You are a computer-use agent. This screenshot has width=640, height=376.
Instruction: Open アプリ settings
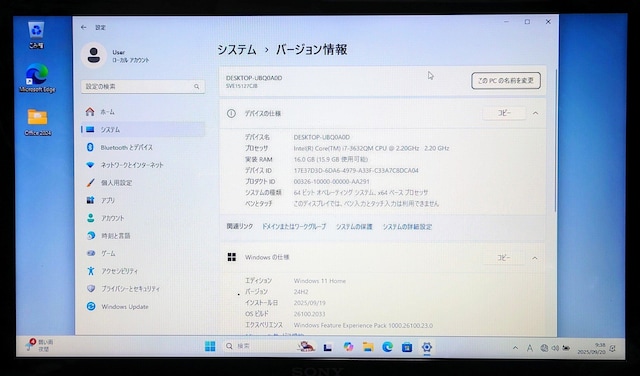click(x=143, y=200)
